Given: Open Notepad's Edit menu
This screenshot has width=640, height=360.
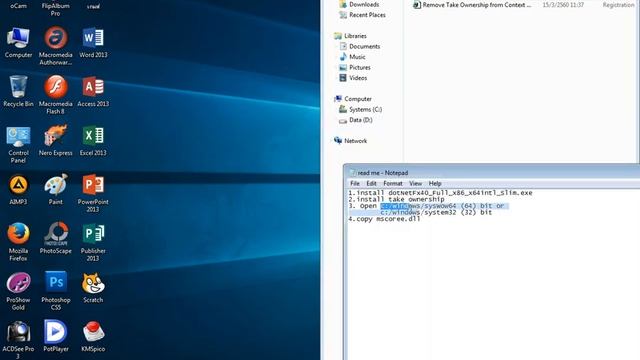Looking at the screenshot, I should click(371, 184).
